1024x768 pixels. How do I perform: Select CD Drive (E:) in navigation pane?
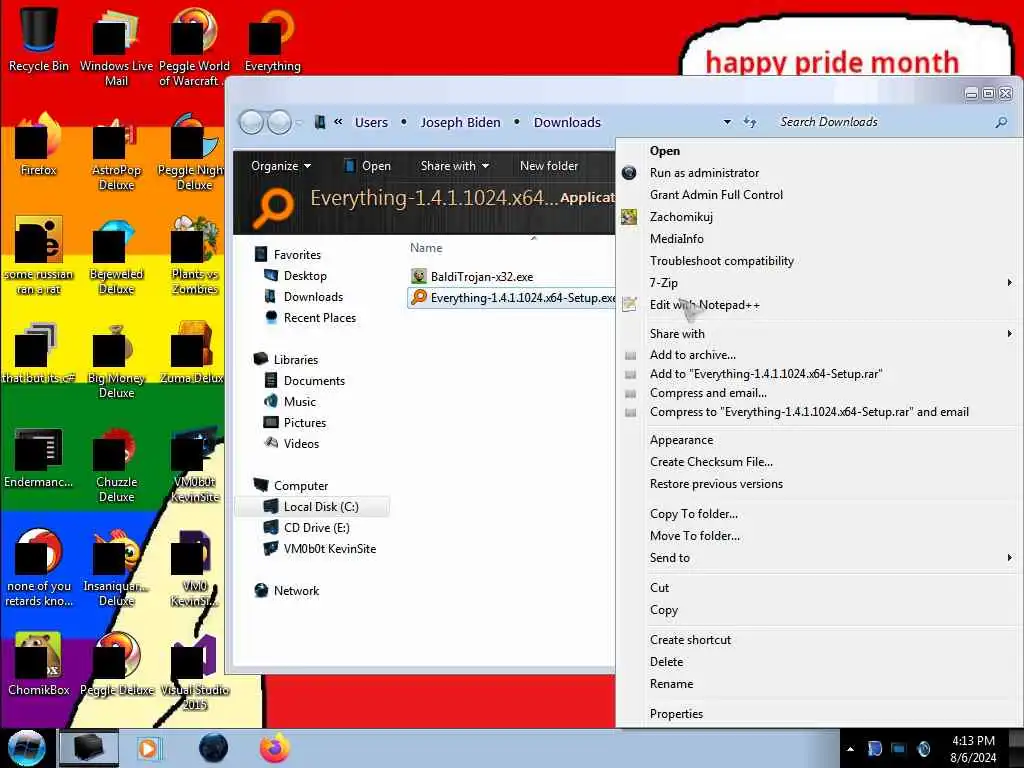(x=307, y=528)
